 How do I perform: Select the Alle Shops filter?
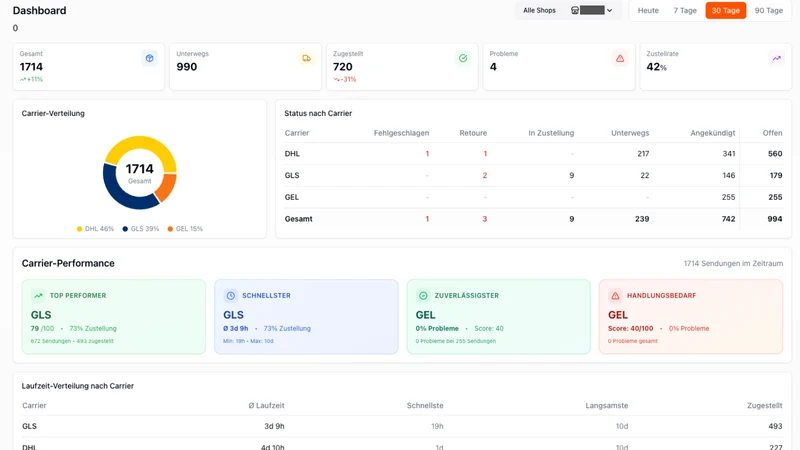tap(539, 10)
